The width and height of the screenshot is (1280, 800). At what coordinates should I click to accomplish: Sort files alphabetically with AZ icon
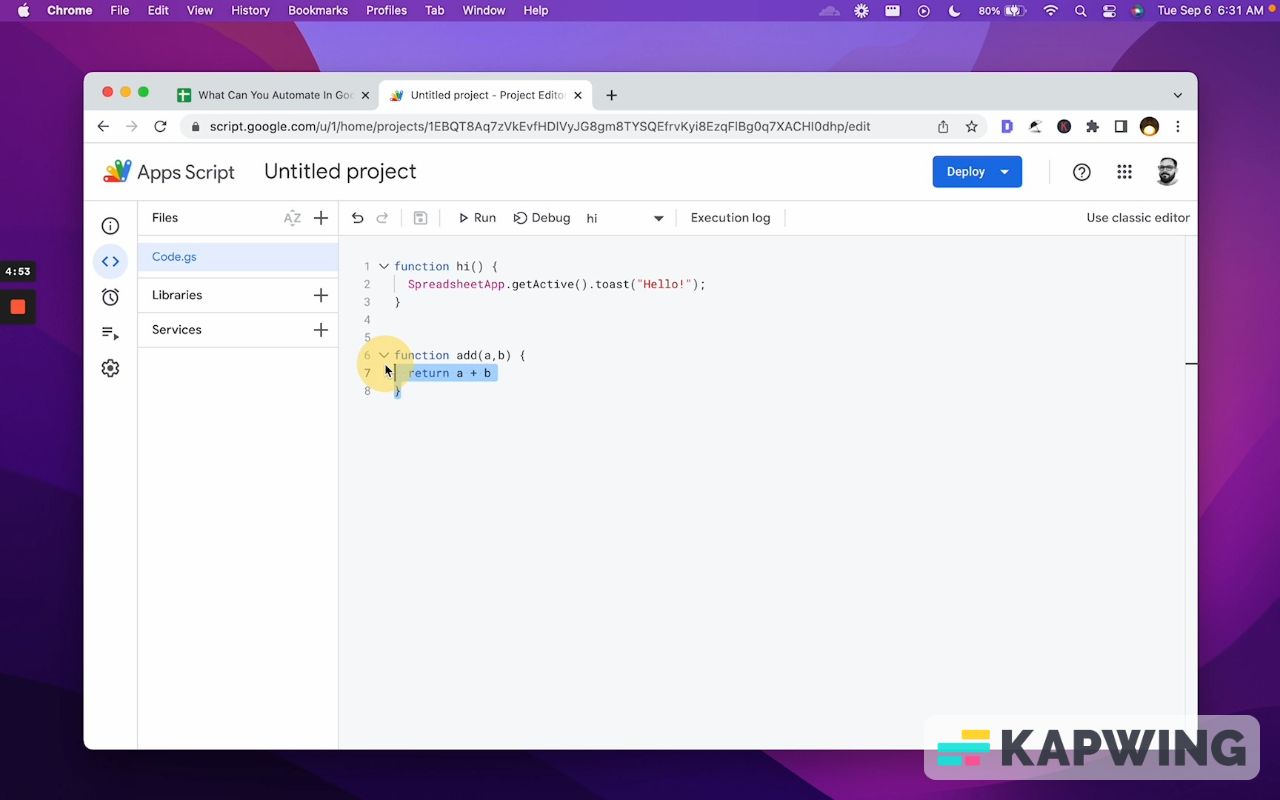coord(292,218)
